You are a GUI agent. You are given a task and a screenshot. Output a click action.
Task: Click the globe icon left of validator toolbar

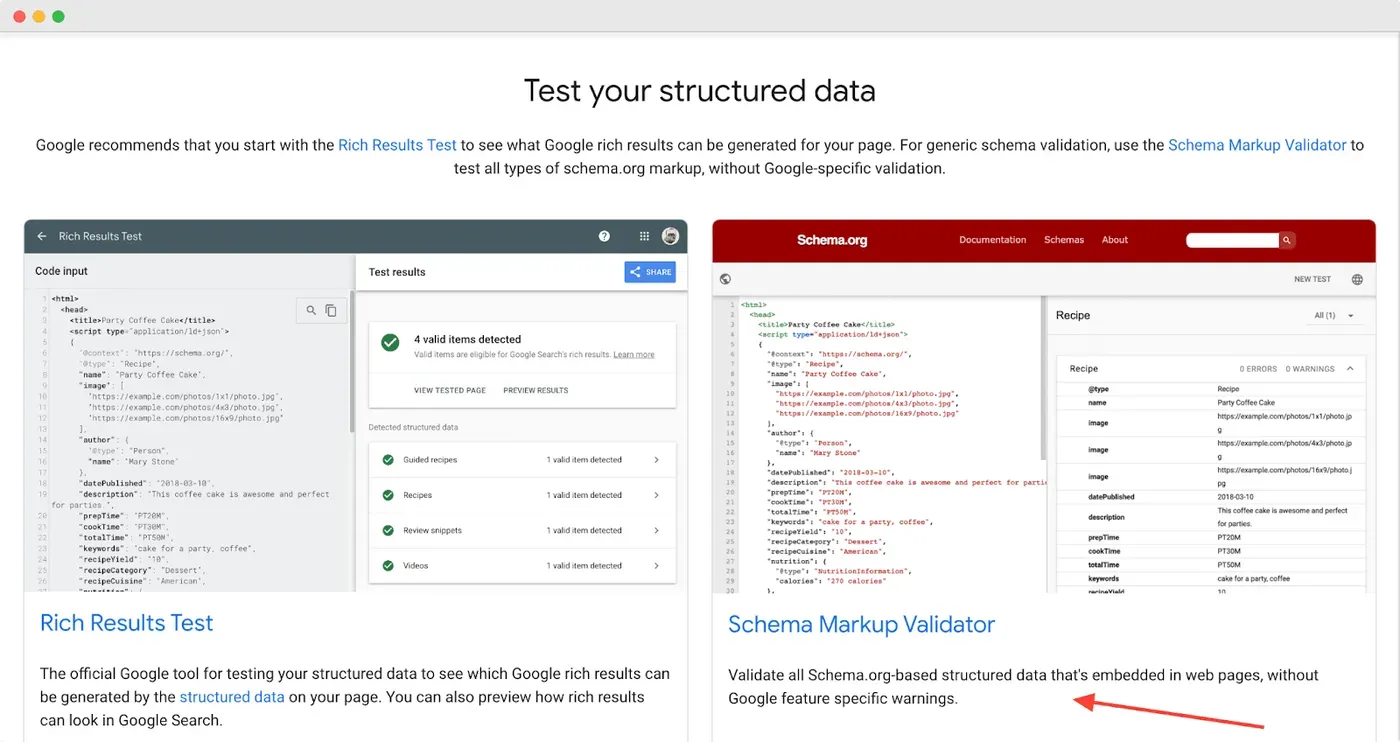tap(725, 279)
